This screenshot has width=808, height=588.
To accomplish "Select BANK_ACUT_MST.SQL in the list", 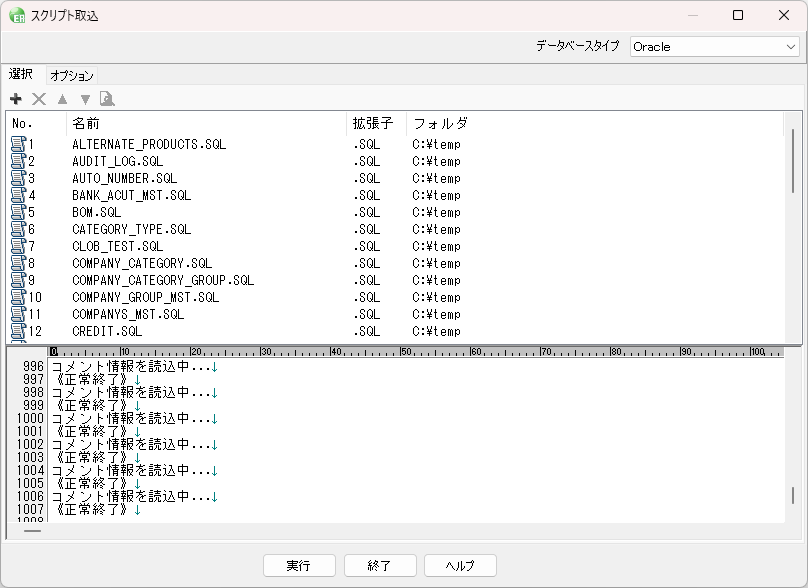I will coord(131,195).
